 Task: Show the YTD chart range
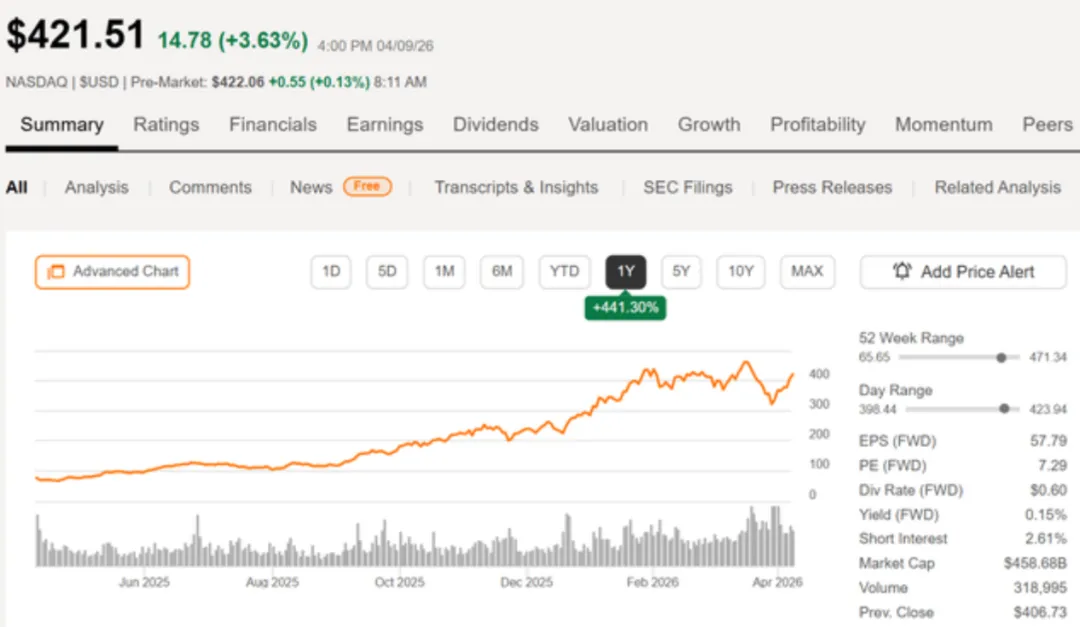coord(564,271)
